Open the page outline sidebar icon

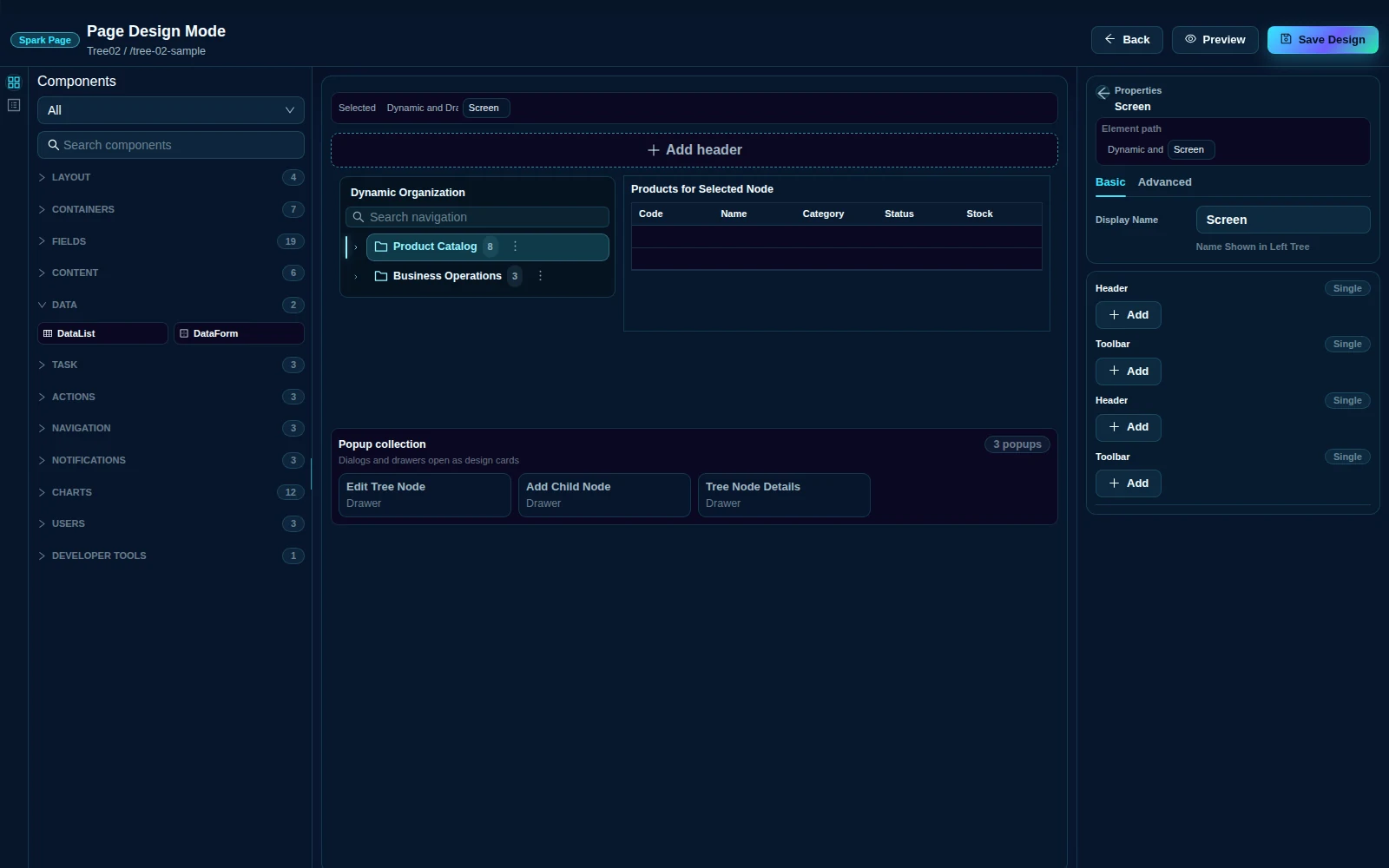click(14, 105)
